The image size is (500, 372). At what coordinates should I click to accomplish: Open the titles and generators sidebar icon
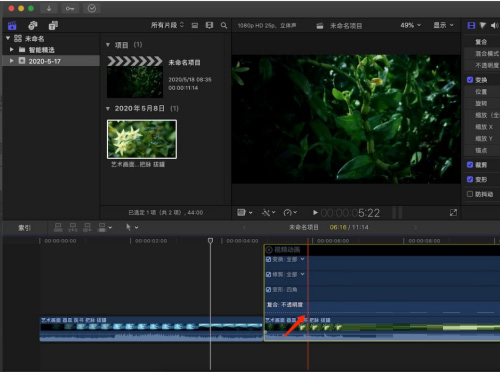click(x=53, y=25)
